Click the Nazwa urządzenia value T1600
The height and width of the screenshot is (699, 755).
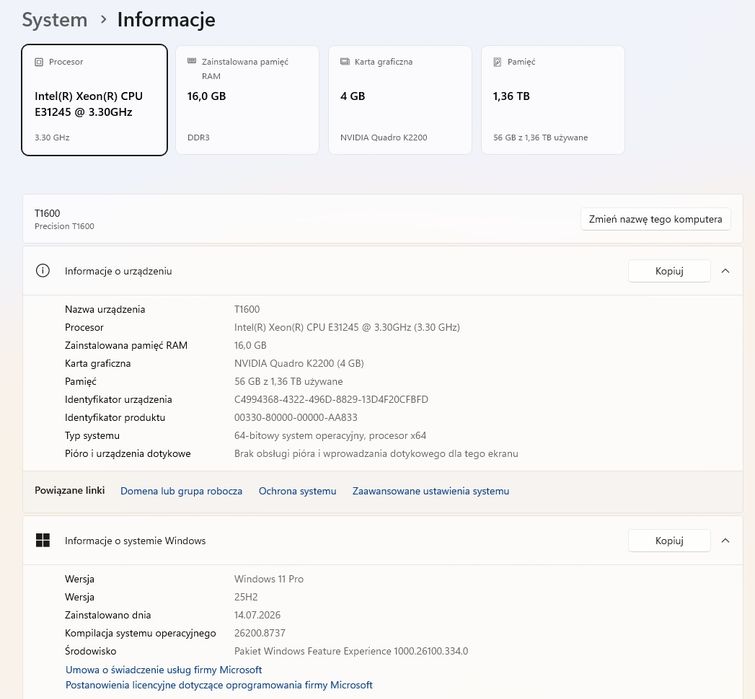coord(247,309)
